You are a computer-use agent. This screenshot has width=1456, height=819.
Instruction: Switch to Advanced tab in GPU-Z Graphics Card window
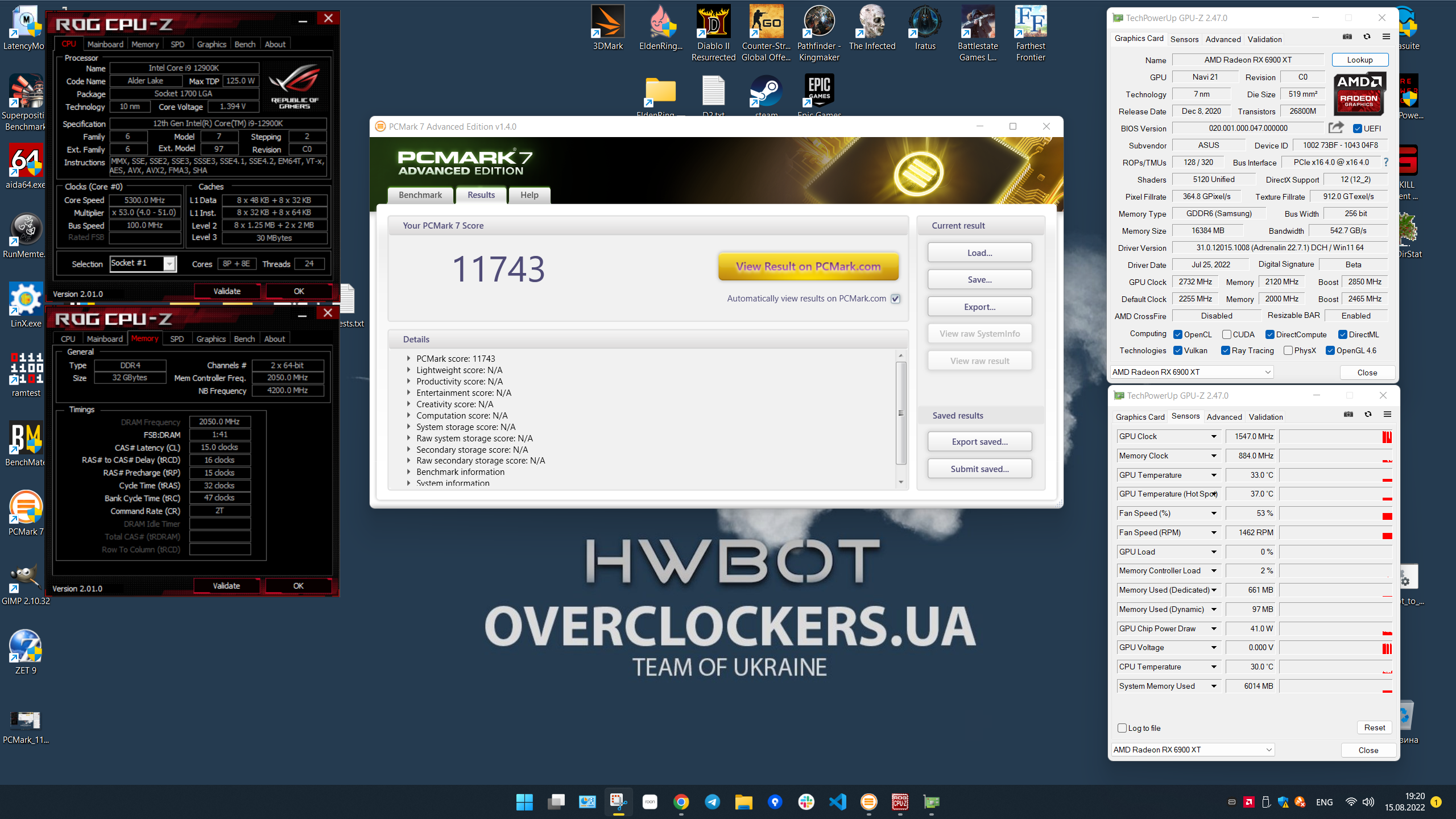point(1223,39)
